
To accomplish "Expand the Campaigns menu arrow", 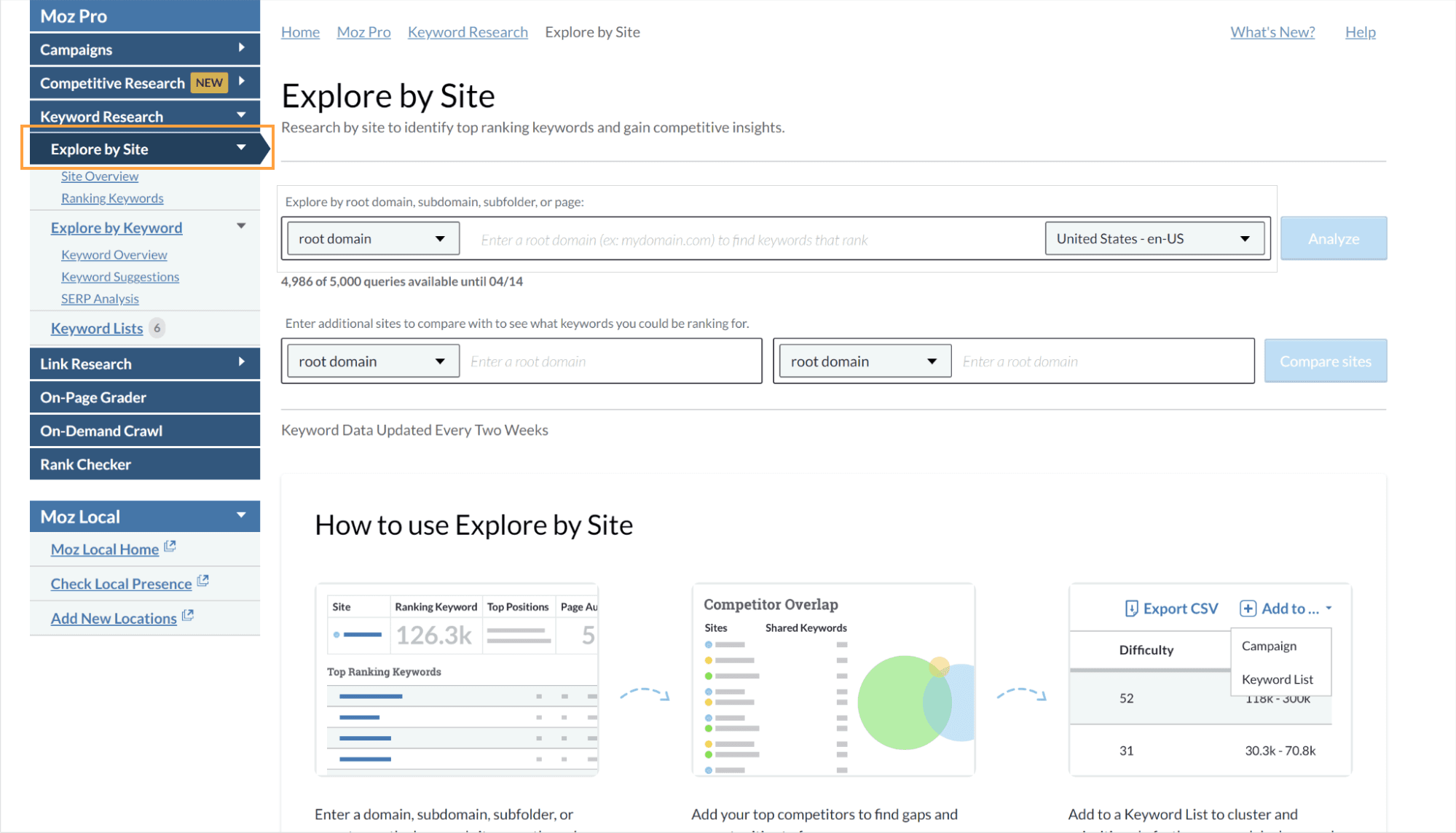I will (241, 48).
